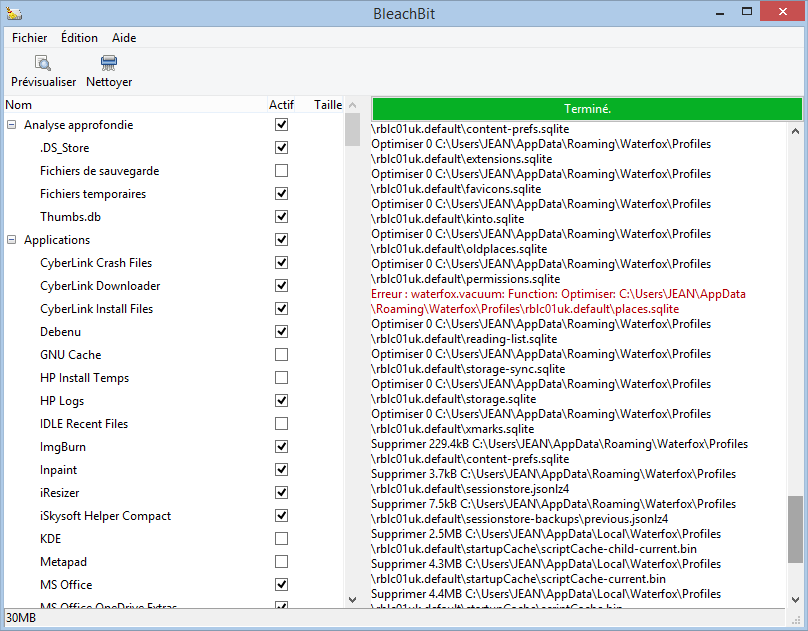Click the 'Supprimer 229.4kB' log line

559,451
